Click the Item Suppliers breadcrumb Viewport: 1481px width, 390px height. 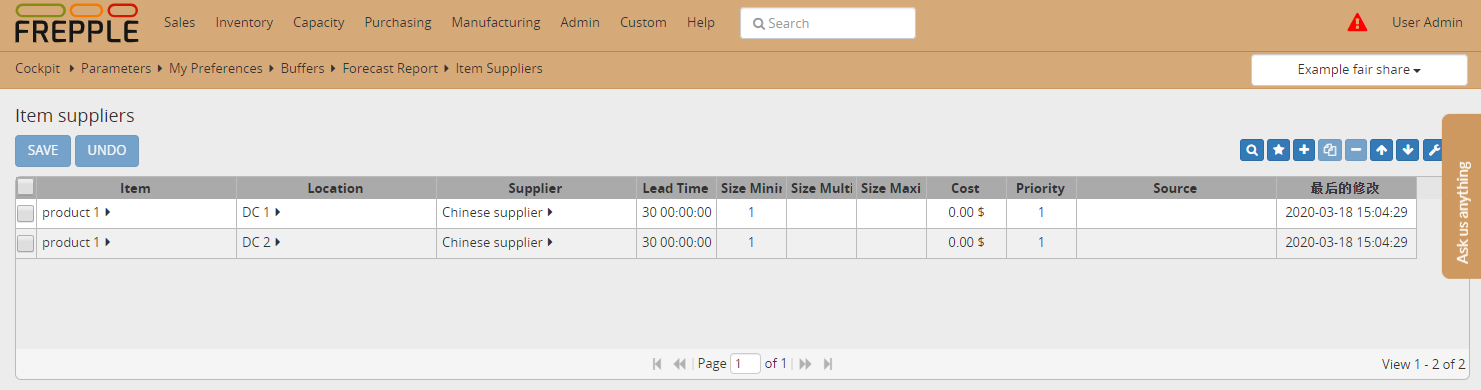pyautogui.click(x=499, y=69)
